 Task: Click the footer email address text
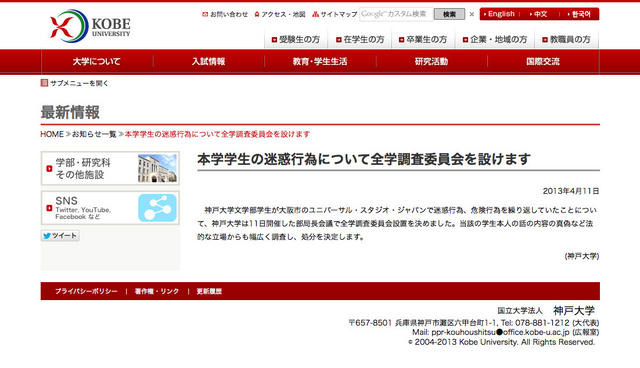[500, 332]
